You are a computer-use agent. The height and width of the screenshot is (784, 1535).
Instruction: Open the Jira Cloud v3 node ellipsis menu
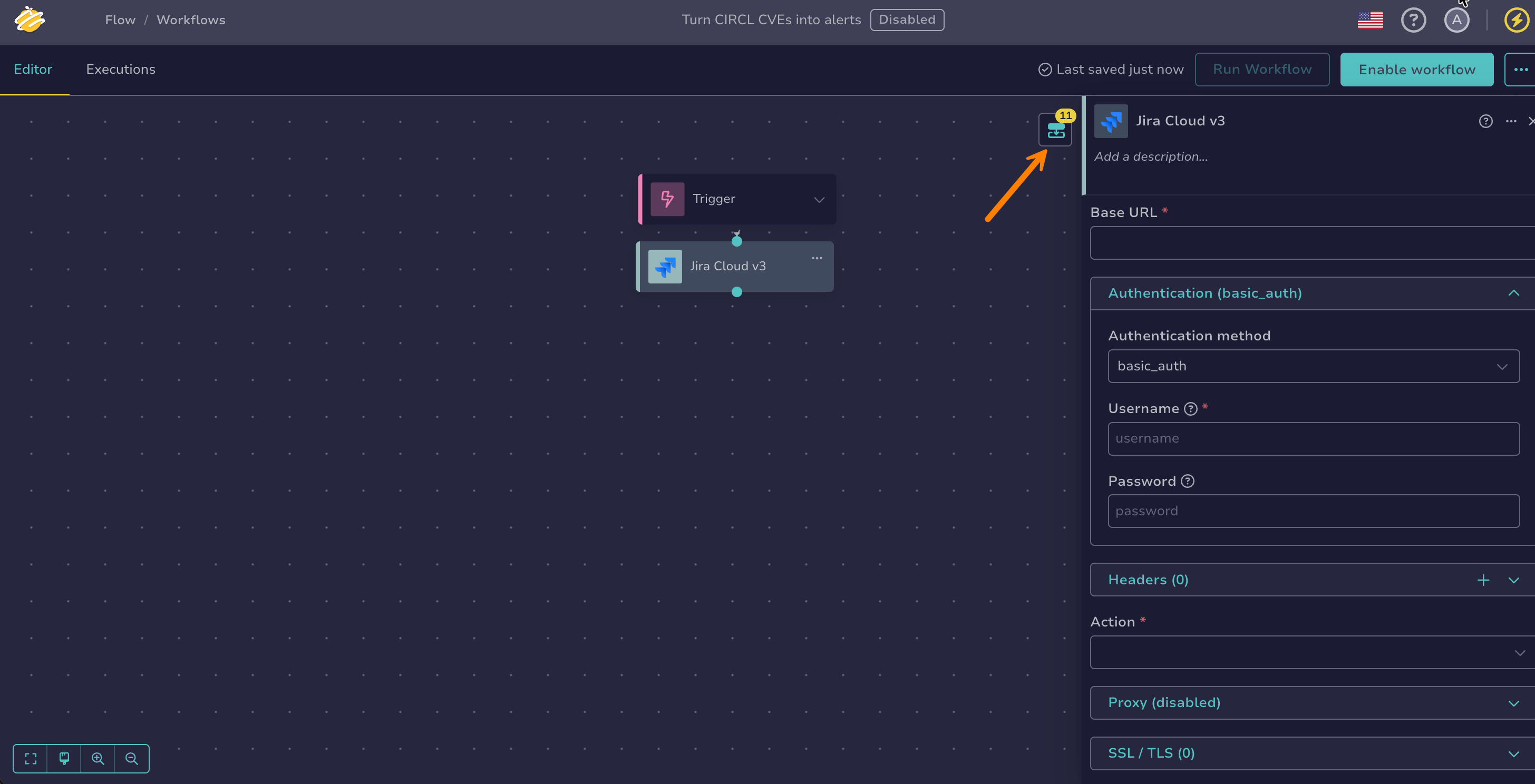817,258
